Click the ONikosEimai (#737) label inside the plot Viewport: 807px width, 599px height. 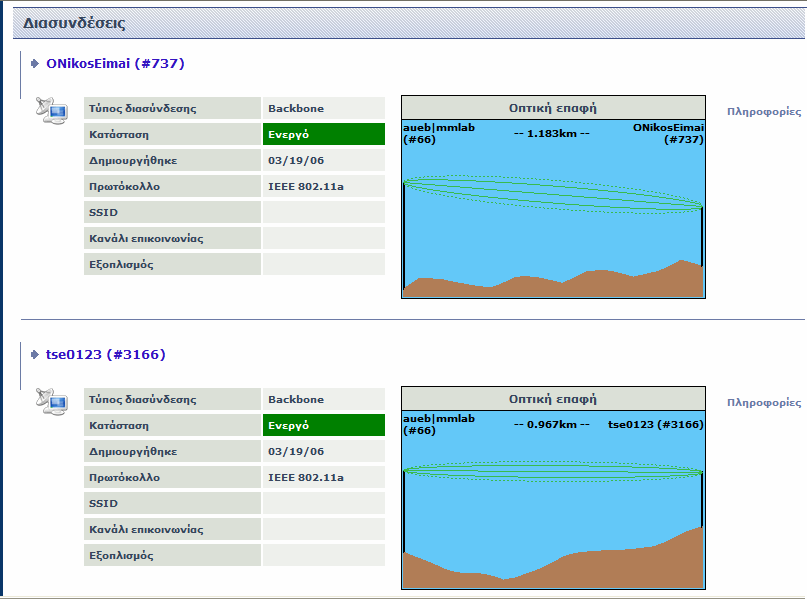click(x=668, y=133)
